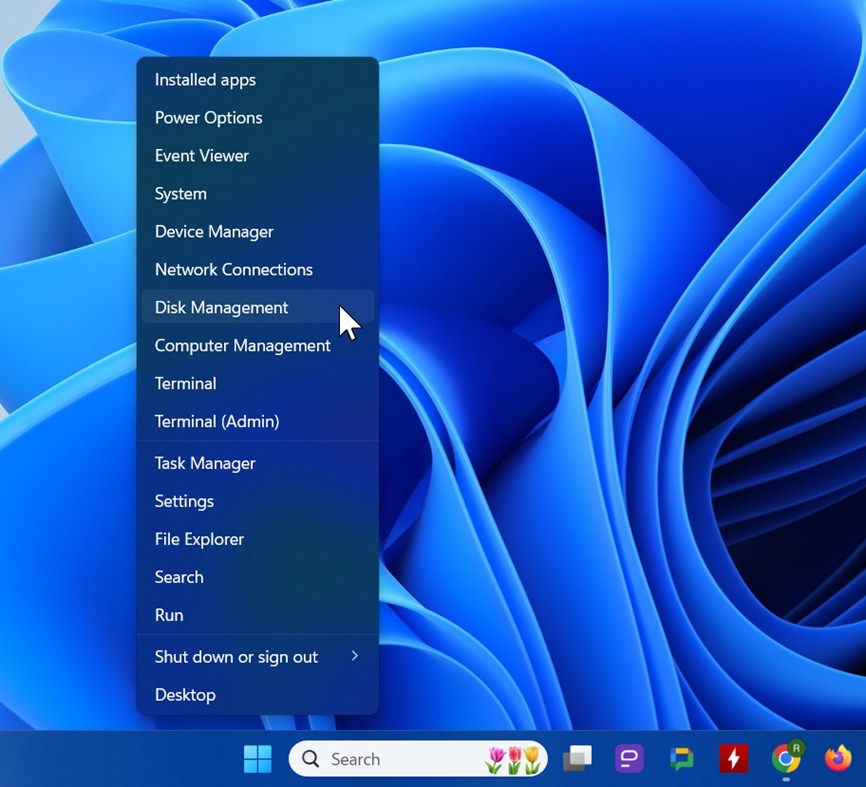Expand Shut down or sign out submenu

257,657
